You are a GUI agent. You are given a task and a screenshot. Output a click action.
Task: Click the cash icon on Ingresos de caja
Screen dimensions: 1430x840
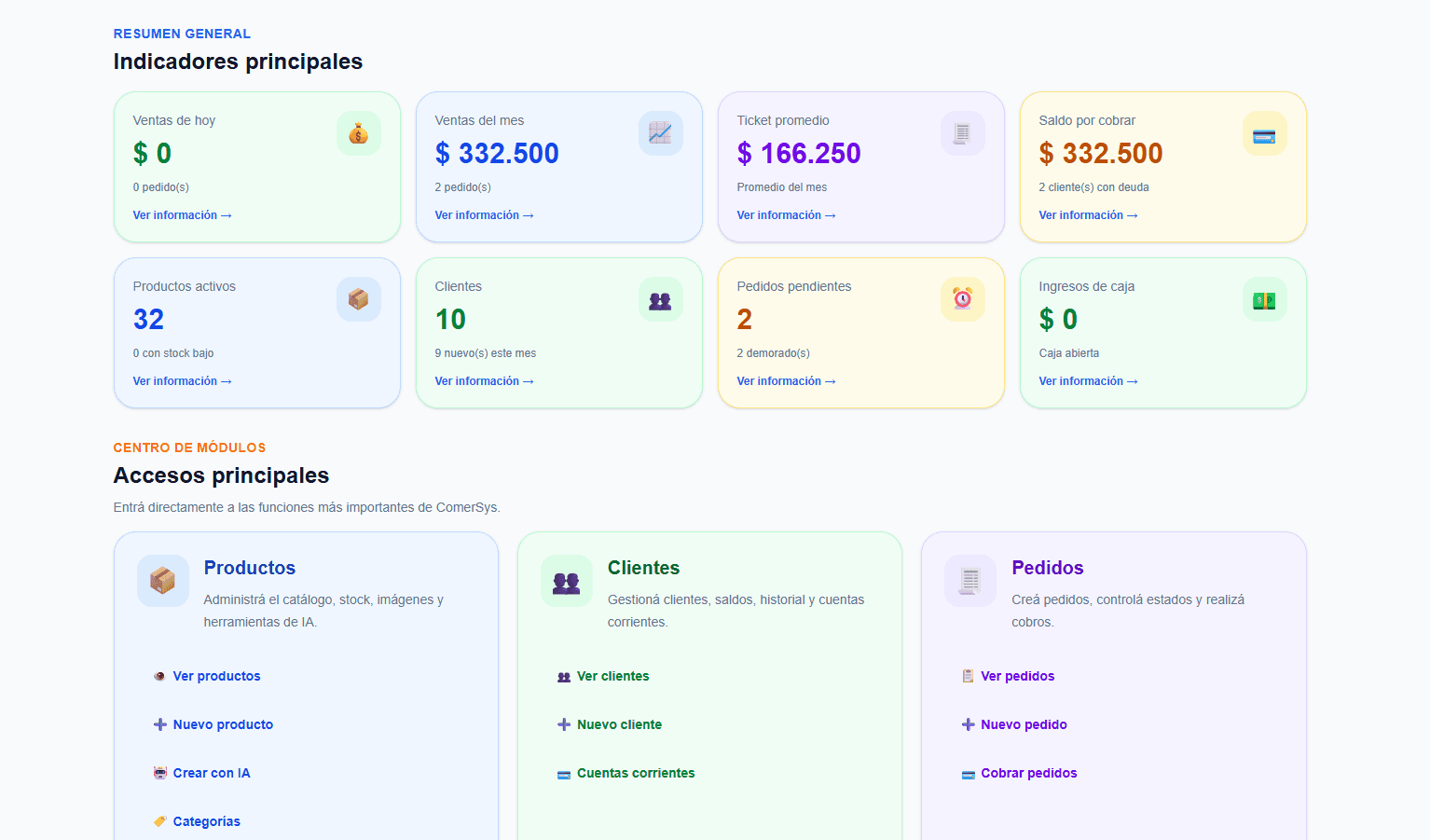pyautogui.click(x=1265, y=299)
